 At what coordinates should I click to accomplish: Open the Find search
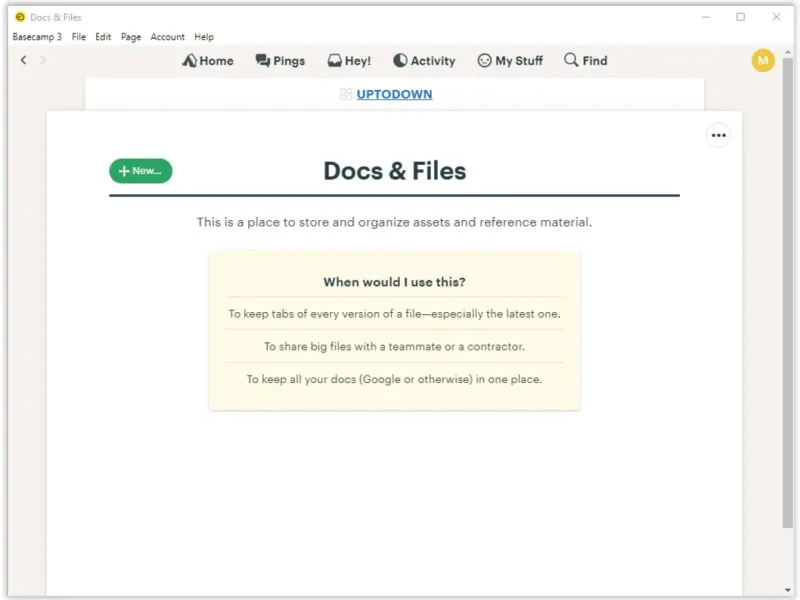586,61
